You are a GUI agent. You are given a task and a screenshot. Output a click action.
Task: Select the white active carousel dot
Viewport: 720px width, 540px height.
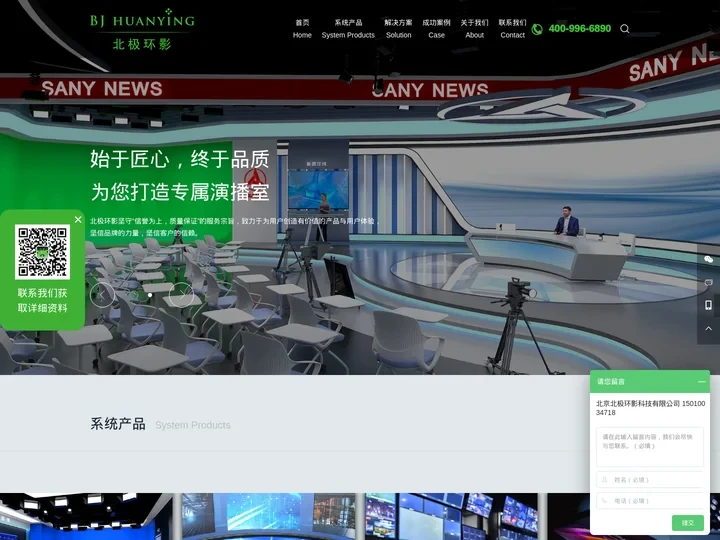coord(150,295)
